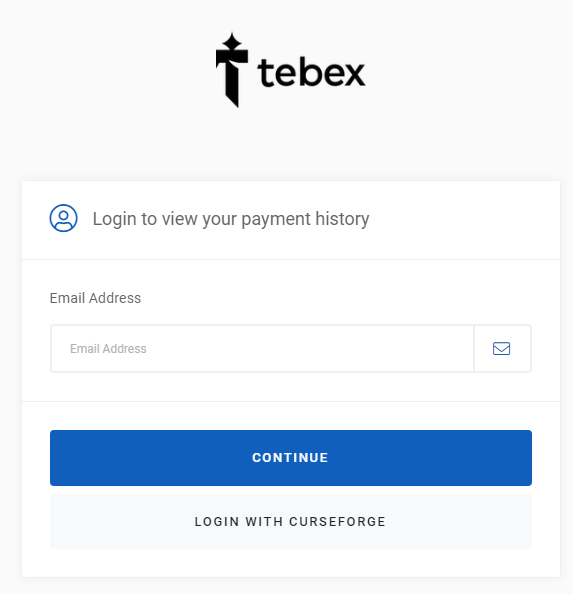Click the 'Email Address' field label

95,298
